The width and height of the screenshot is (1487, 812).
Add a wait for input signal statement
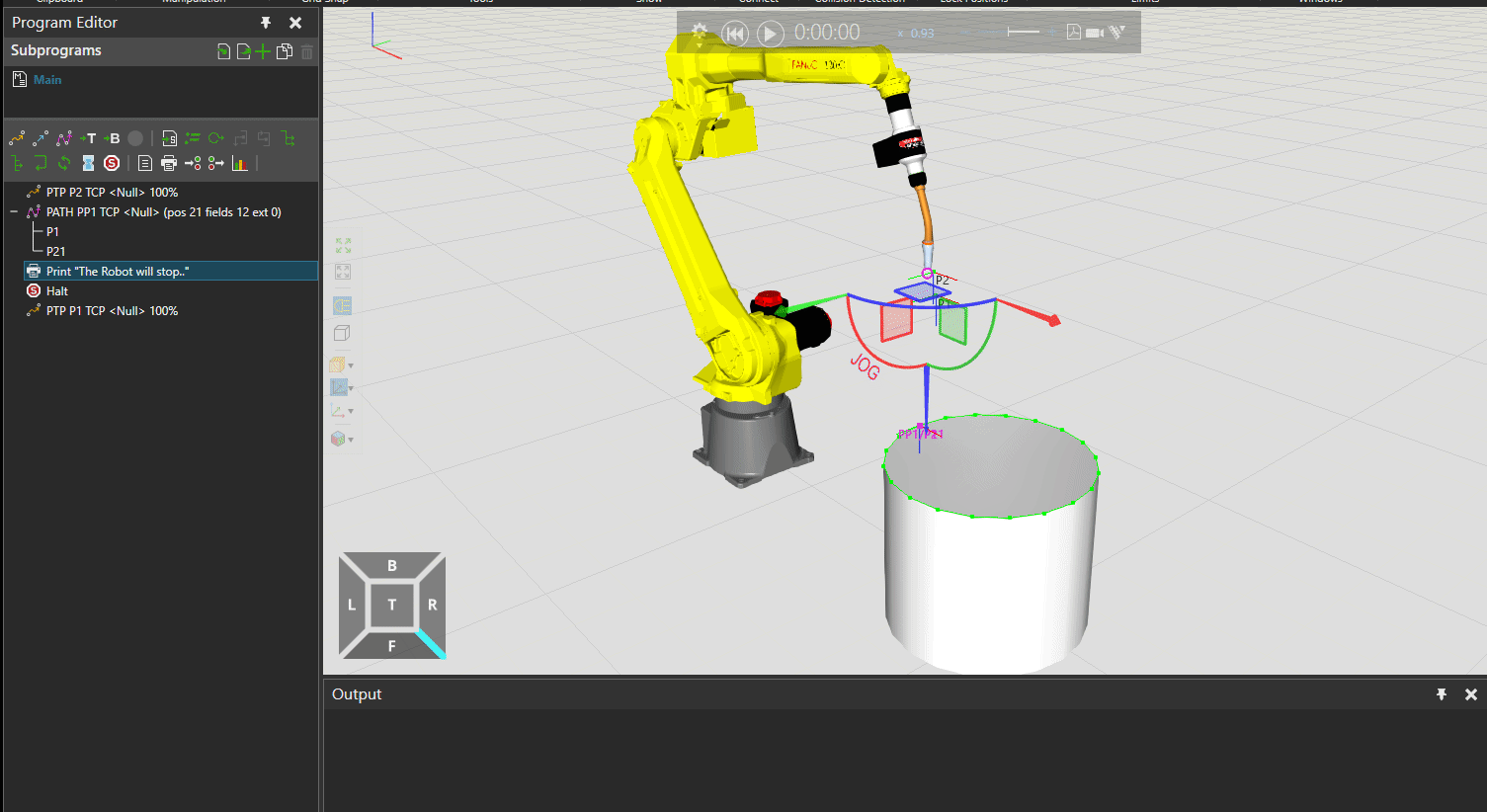click(193, 163)
